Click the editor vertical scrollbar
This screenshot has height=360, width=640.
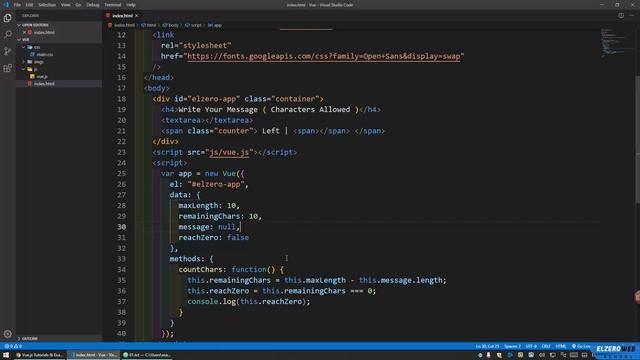[x=637, y=139]
